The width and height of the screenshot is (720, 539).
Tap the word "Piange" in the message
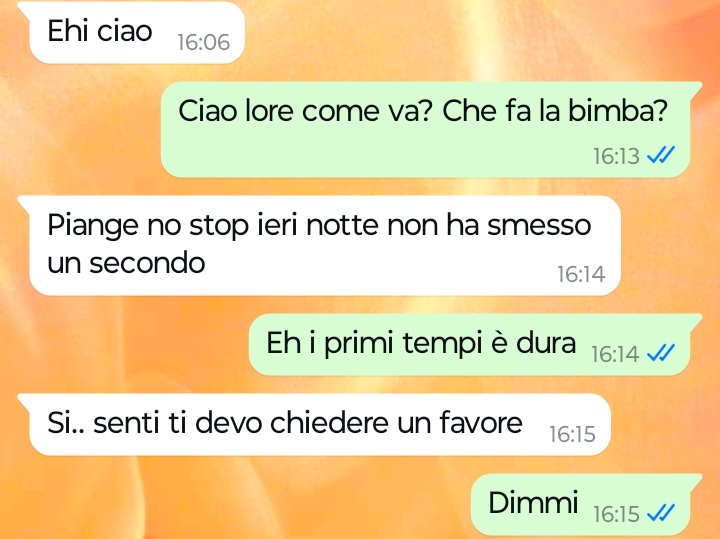point(93,227)
